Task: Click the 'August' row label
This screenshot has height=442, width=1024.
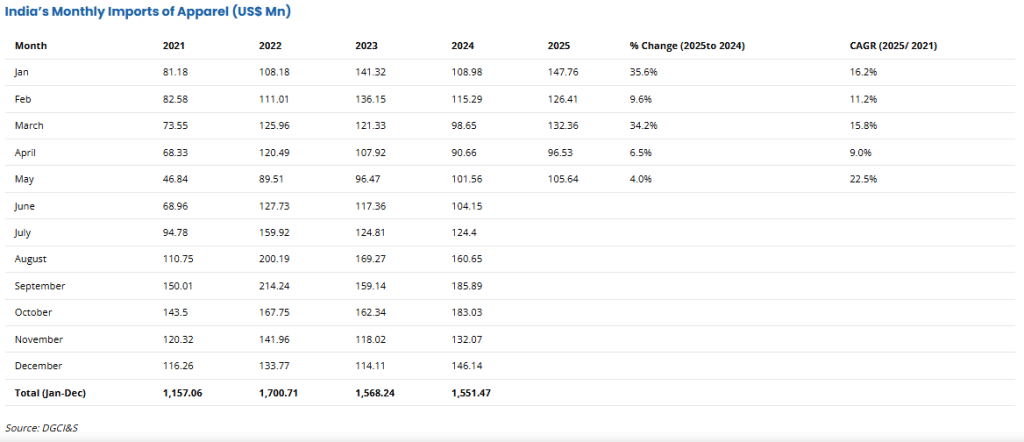Action: point(31,259)
